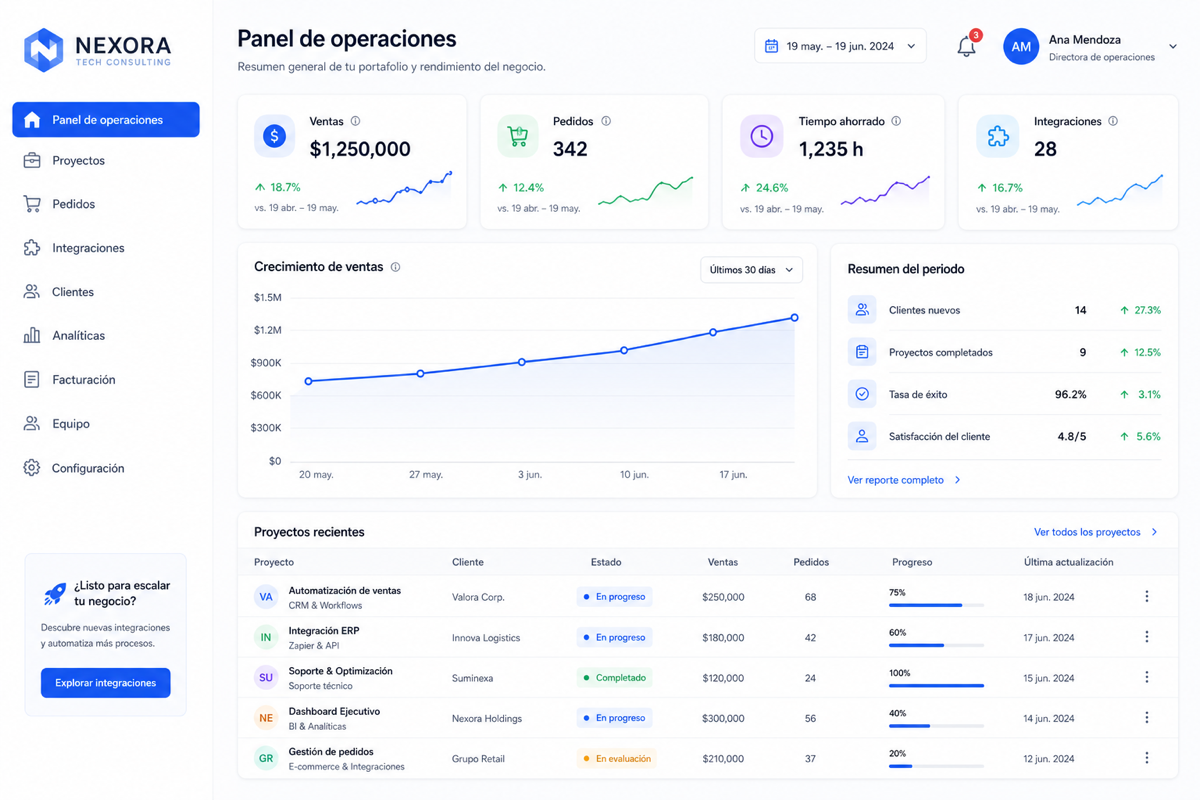Open notifications bell icon

coord(966,46)
